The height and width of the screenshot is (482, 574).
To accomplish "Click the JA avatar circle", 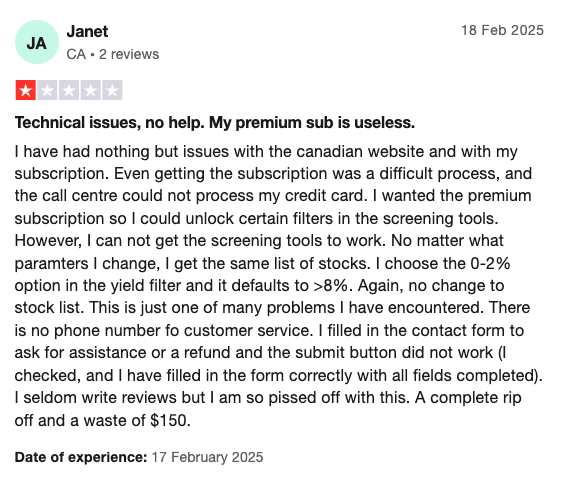I will point(37,42).
